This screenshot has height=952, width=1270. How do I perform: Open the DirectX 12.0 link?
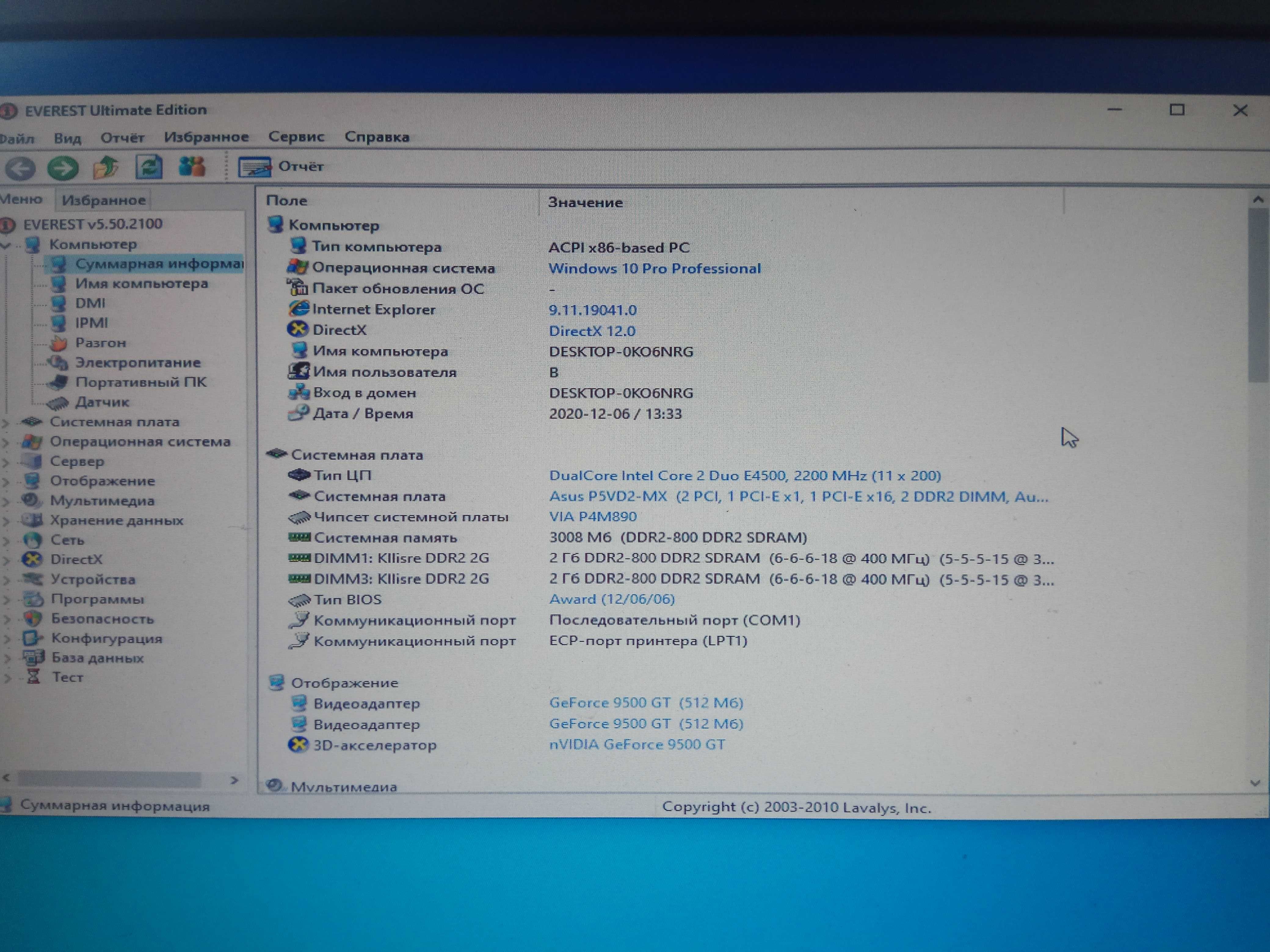click(592, 331)
